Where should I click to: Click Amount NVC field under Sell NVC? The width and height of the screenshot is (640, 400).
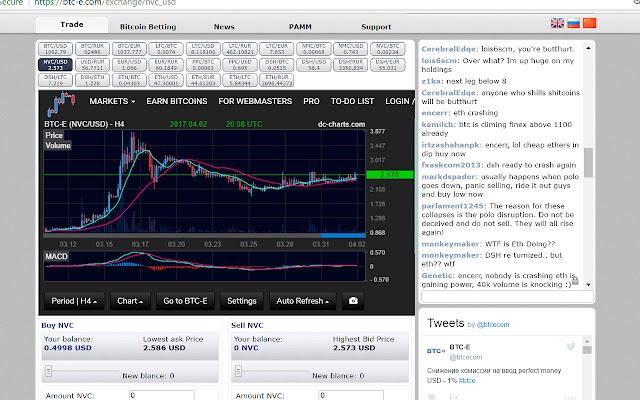(x=351, y=395)
